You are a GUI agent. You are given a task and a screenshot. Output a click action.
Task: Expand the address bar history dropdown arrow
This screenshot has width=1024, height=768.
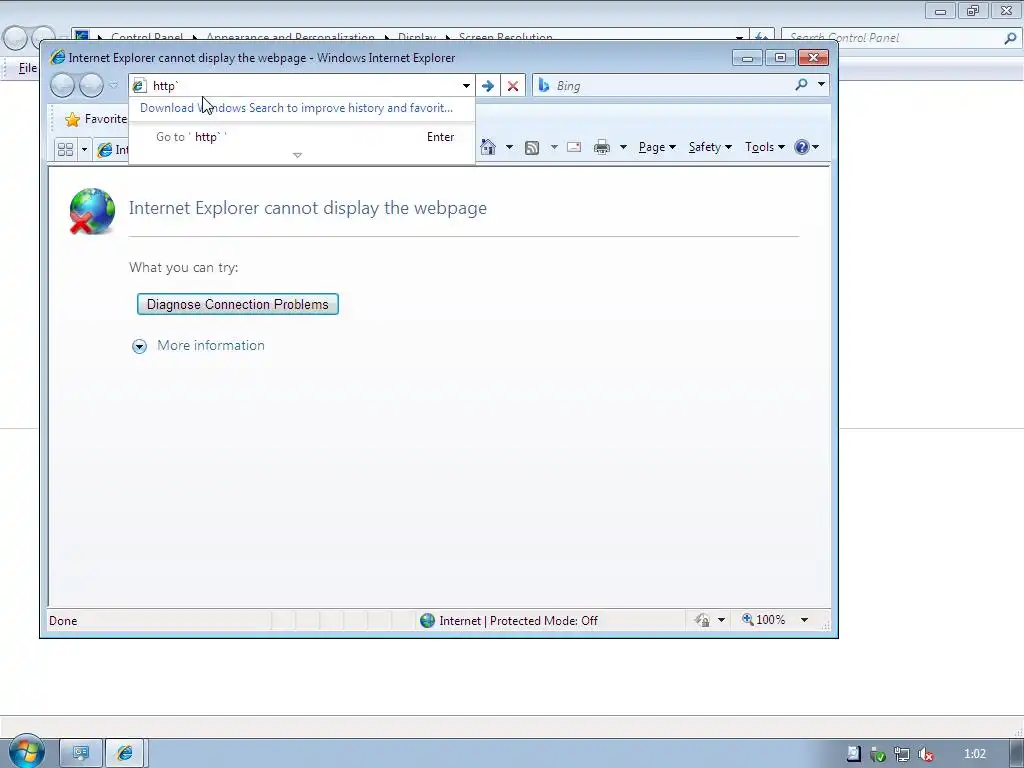pos(466,86)
